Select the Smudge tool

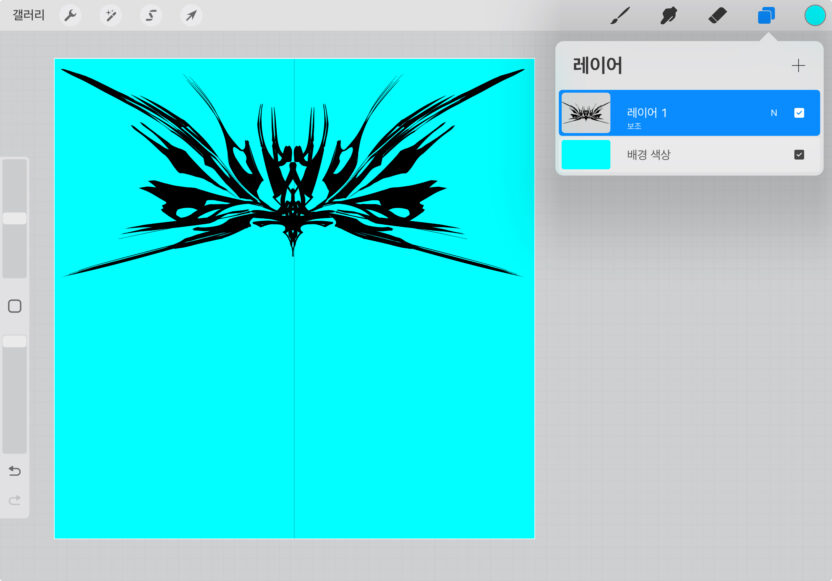click(669, 15)
